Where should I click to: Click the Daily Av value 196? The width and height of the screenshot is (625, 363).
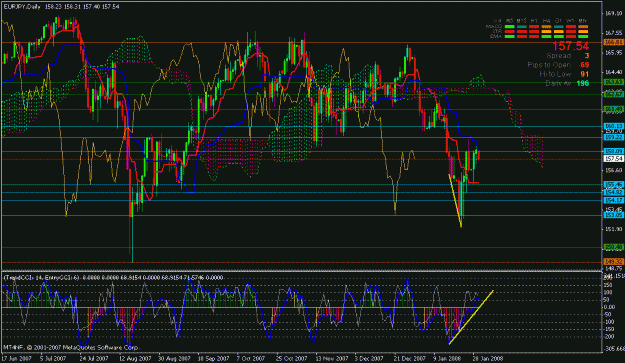coord(583,83)
